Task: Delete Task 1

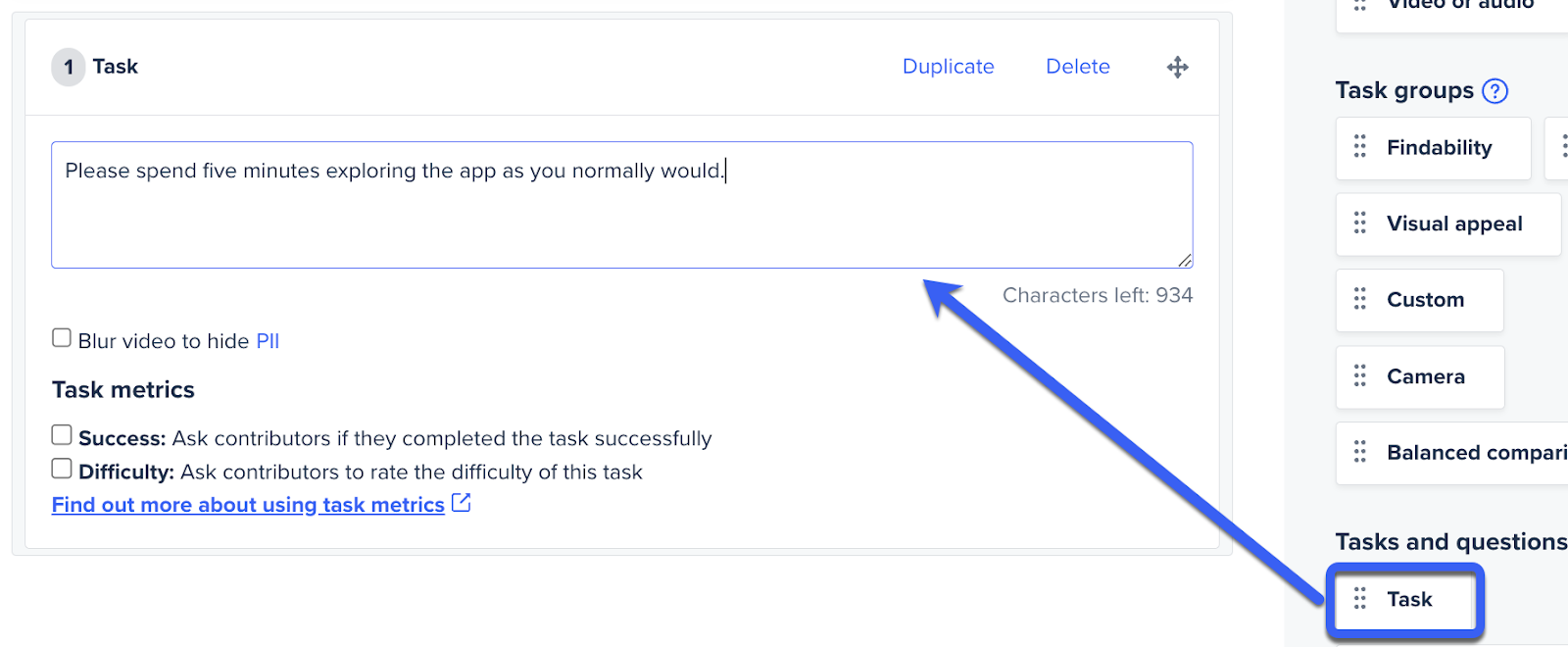Action: coord(1077,67)
